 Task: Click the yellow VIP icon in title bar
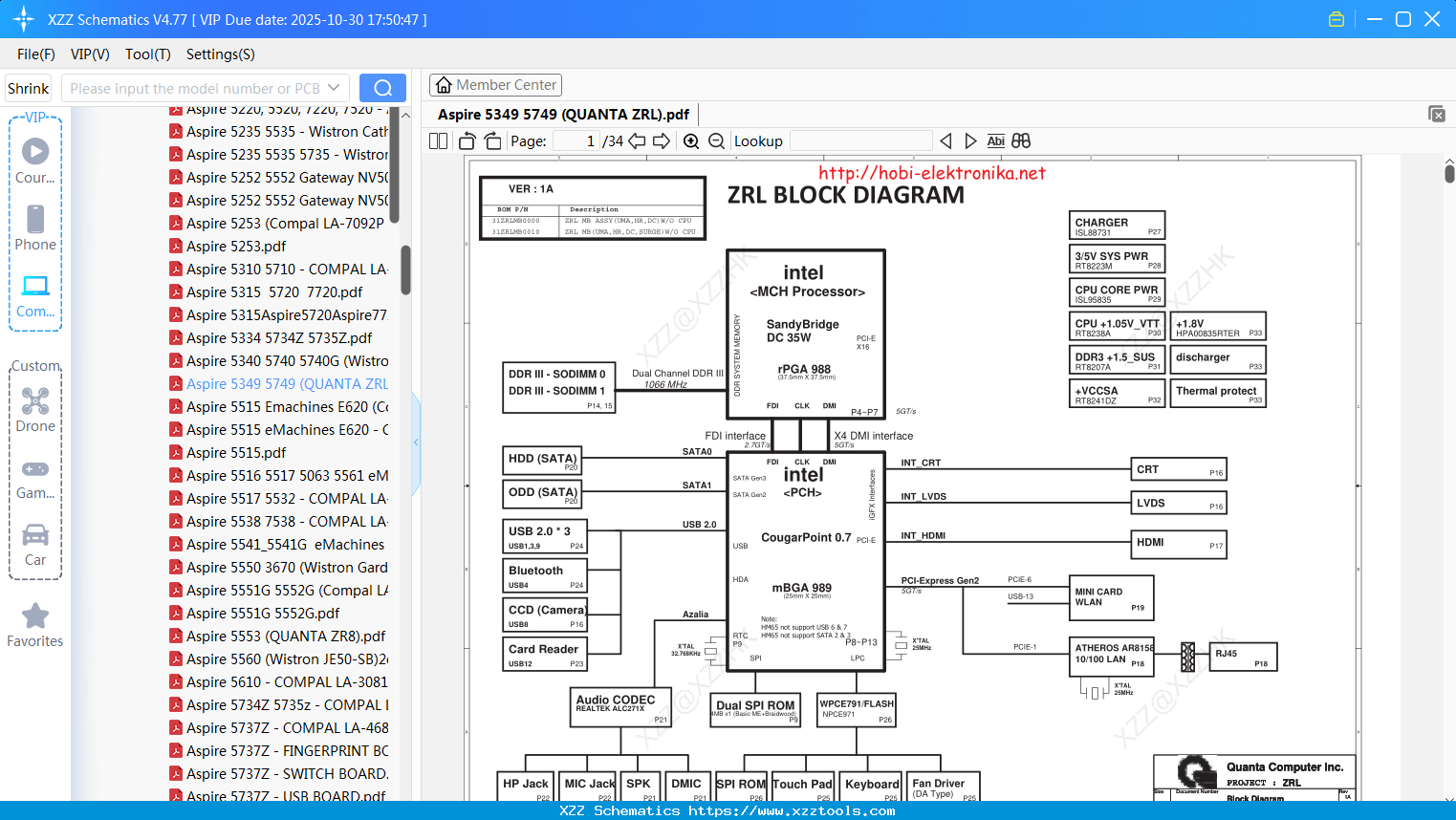pos(1336,19)
